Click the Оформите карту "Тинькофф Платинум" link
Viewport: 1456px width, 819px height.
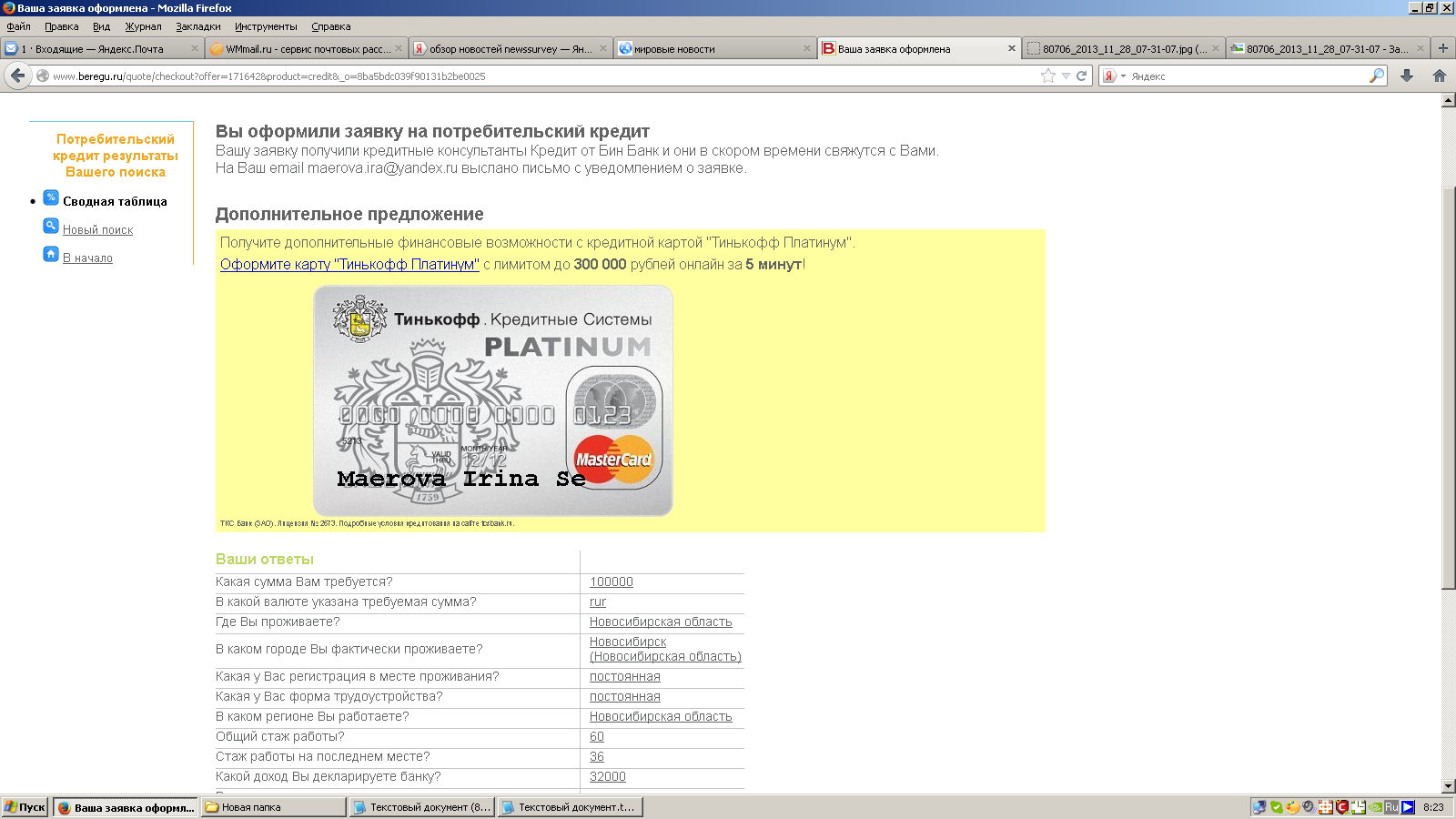tap(349, 265)
